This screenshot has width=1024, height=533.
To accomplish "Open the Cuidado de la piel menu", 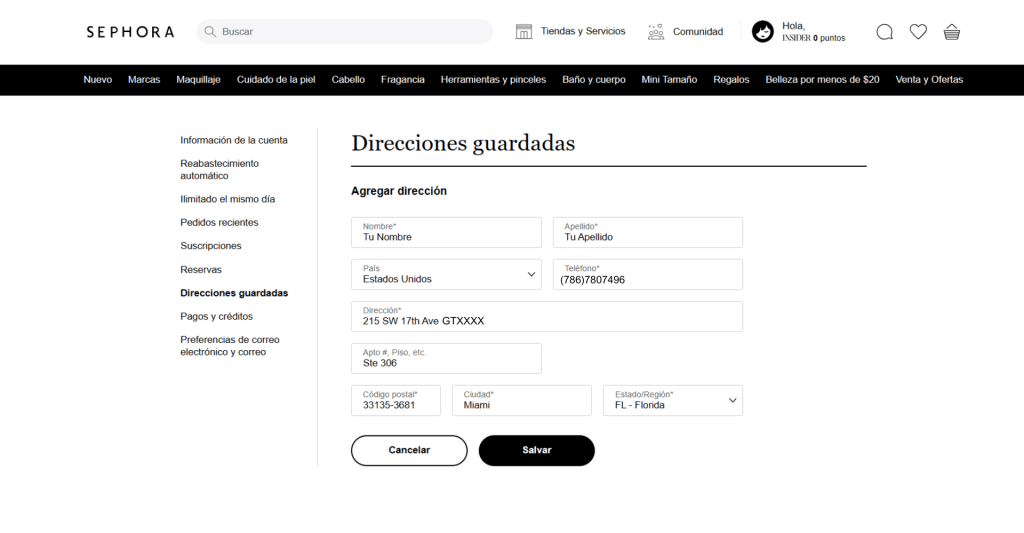I will coord(276,80).
